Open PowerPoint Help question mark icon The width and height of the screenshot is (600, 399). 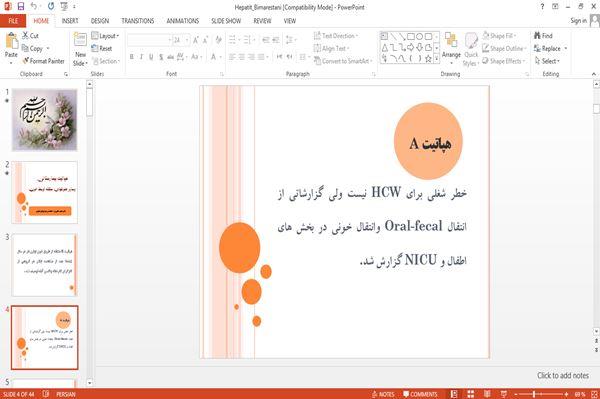pyautogui.click(x=542, y=7)
